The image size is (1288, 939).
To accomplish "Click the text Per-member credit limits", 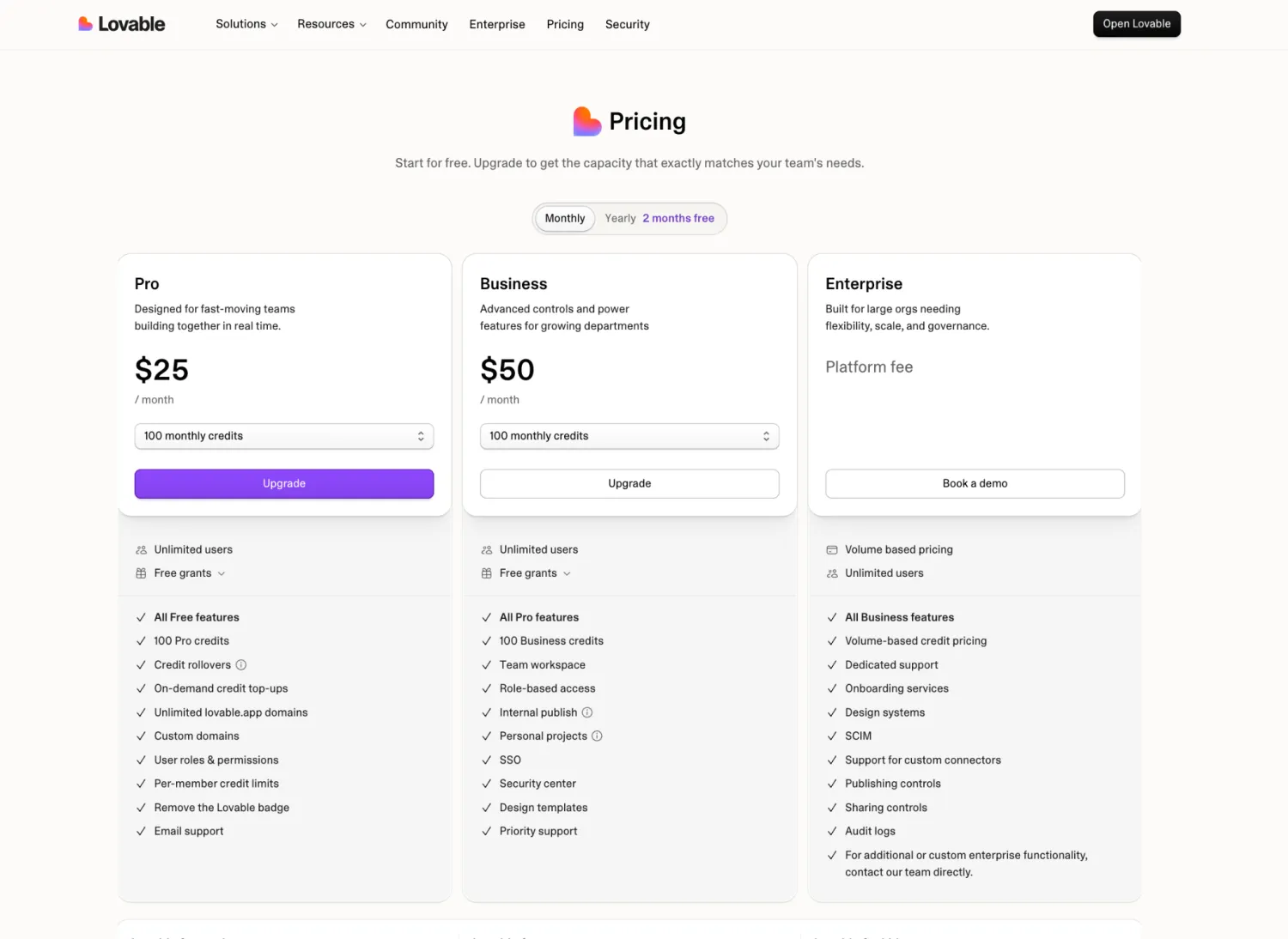I will coord(216,784).
